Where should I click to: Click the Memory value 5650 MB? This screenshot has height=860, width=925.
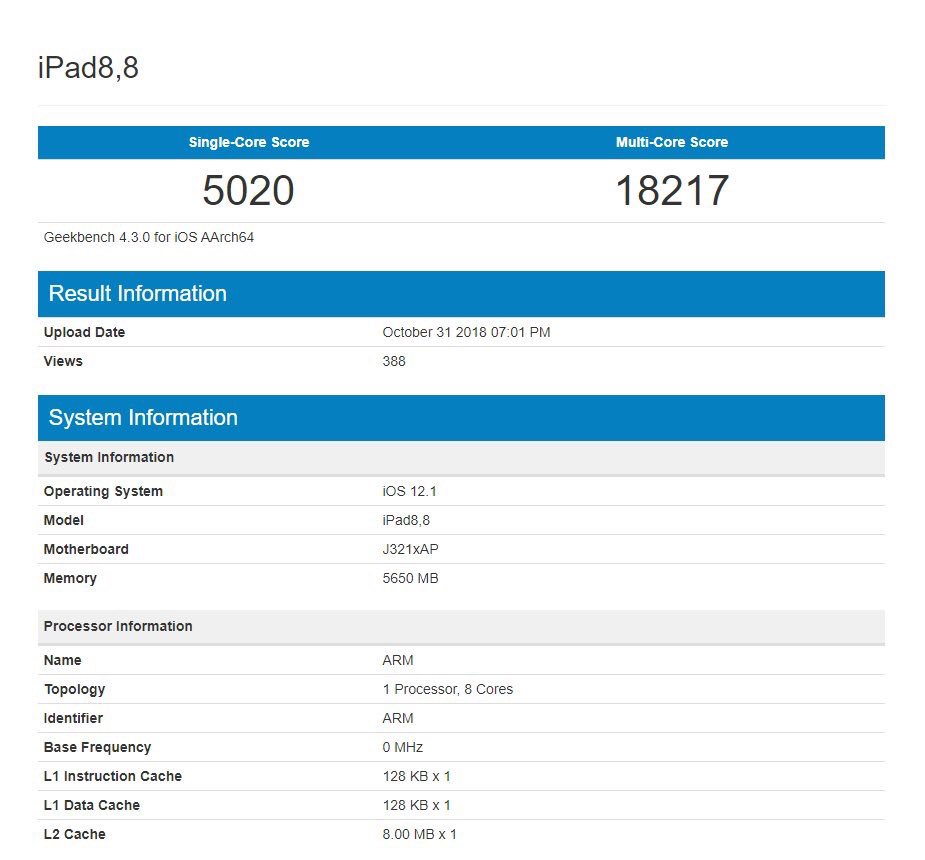(410, 578)
